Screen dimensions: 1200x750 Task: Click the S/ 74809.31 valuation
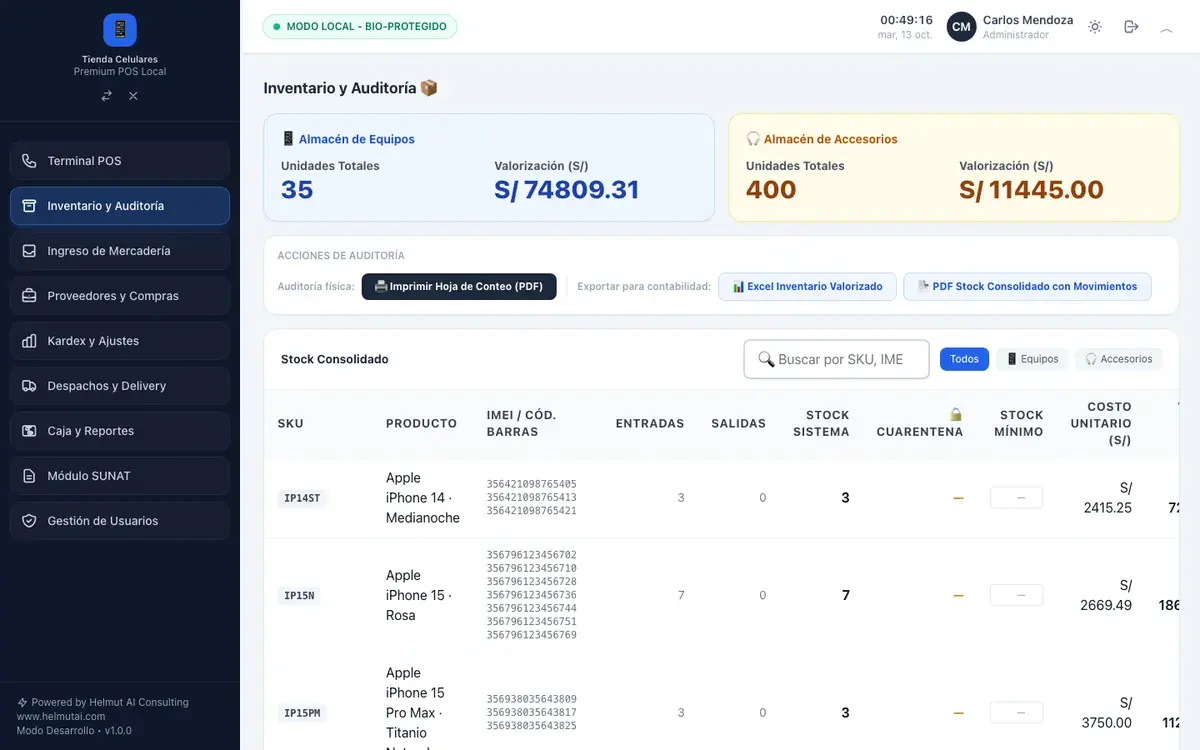coord(566,190)
